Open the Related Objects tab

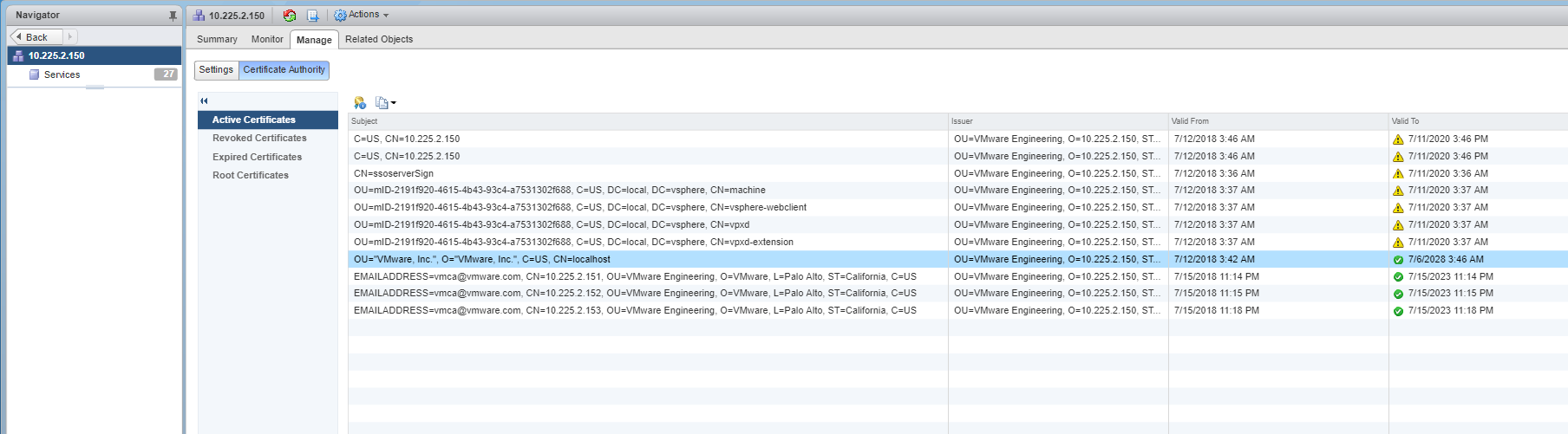[x=379, y=39]
